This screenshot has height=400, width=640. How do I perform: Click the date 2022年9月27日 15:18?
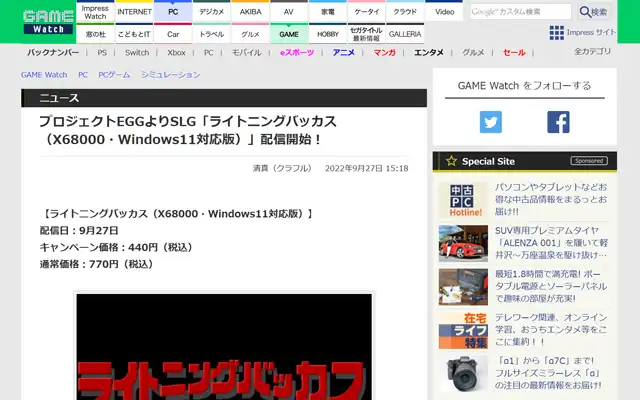pyautogui.click(x=367, y=168)
